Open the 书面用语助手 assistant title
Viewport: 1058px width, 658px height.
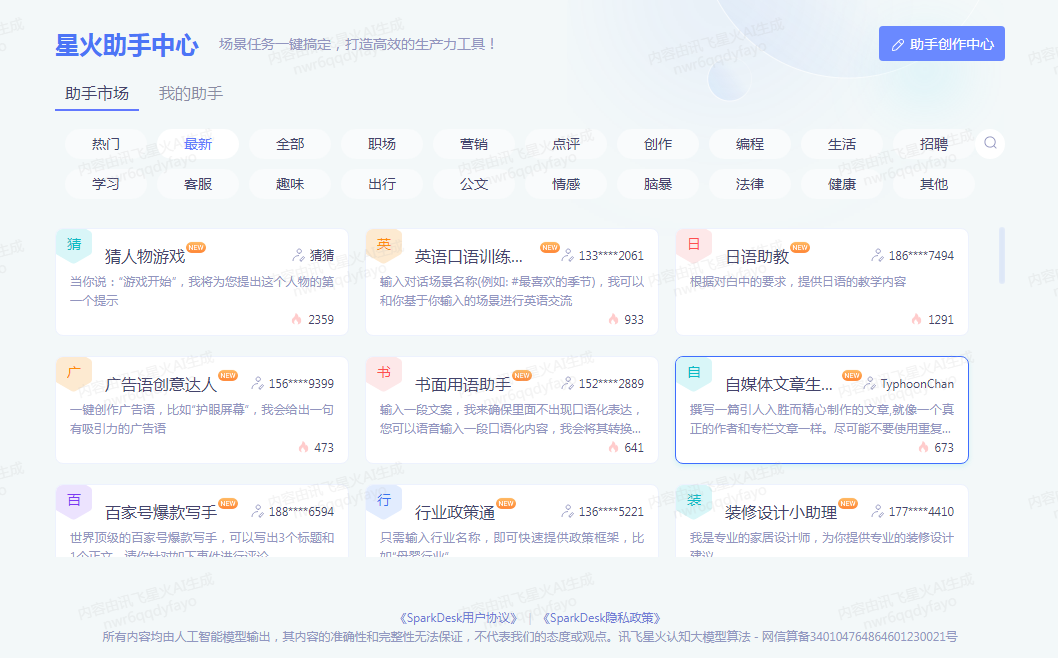[463, 385]
